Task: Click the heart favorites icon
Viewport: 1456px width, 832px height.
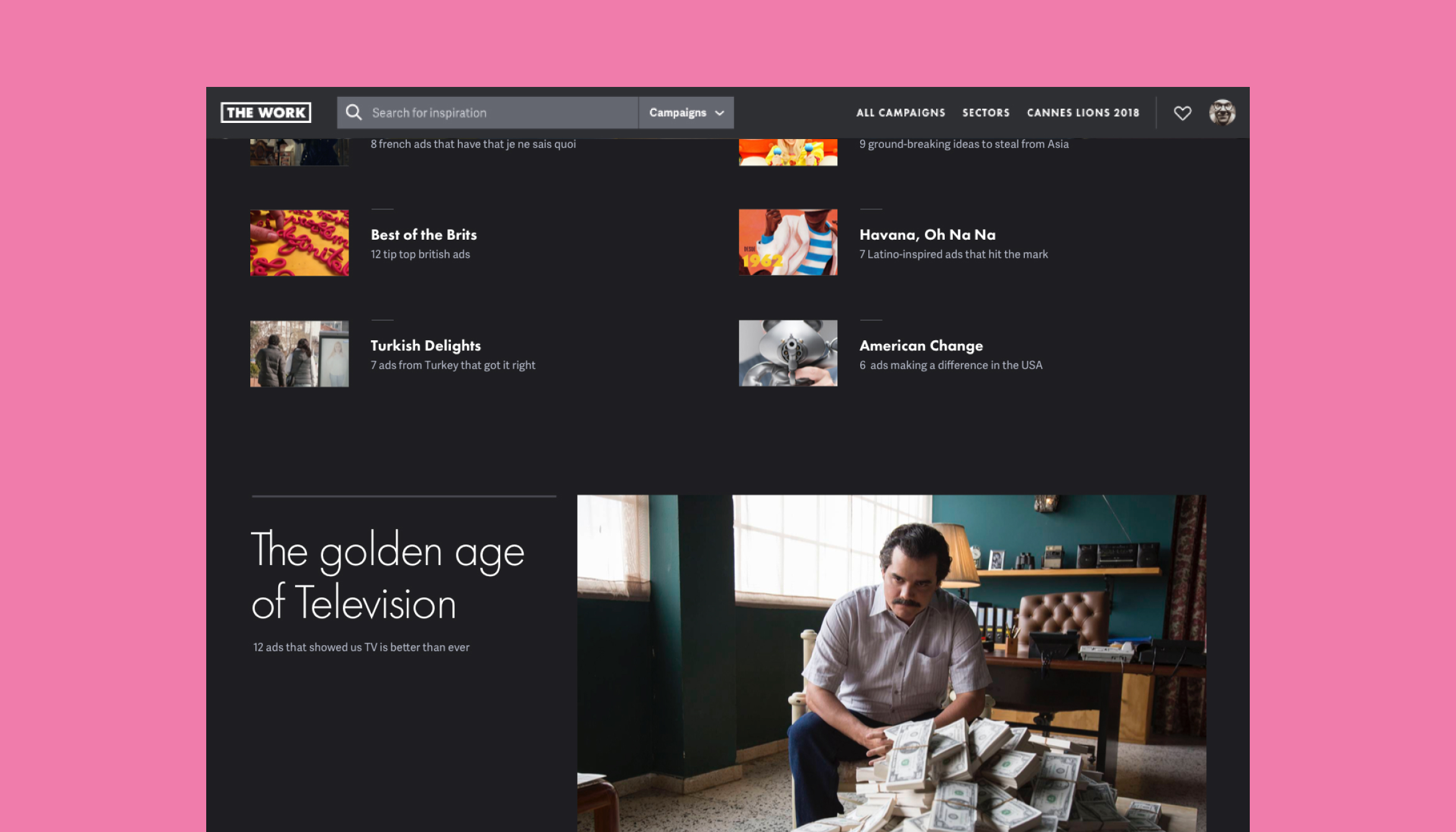Action: coord(1182,113)
